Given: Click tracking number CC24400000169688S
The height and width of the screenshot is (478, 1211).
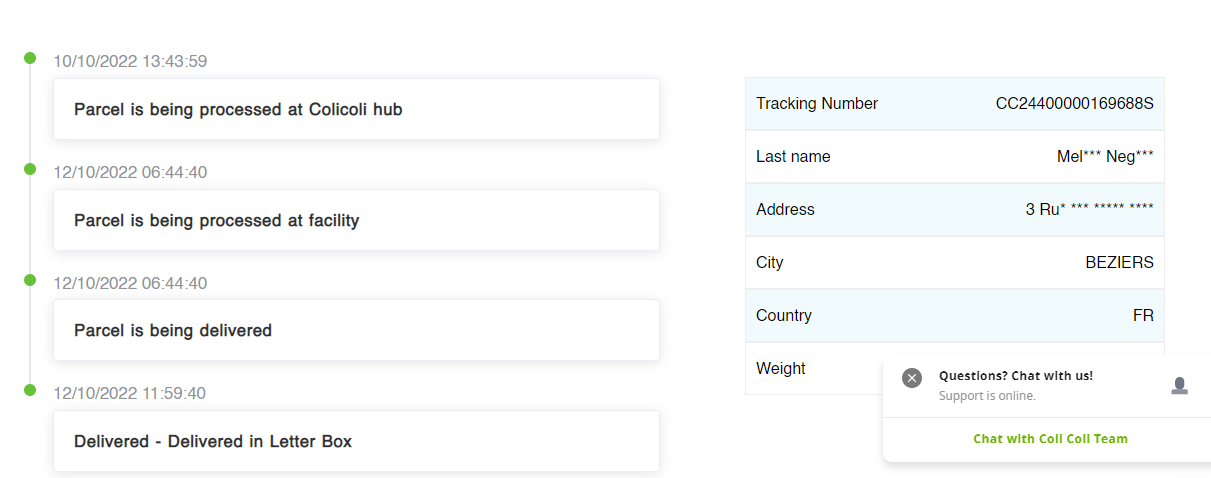Looking at the screenshot, I should pyautogui.click(x=1074, y=104).
